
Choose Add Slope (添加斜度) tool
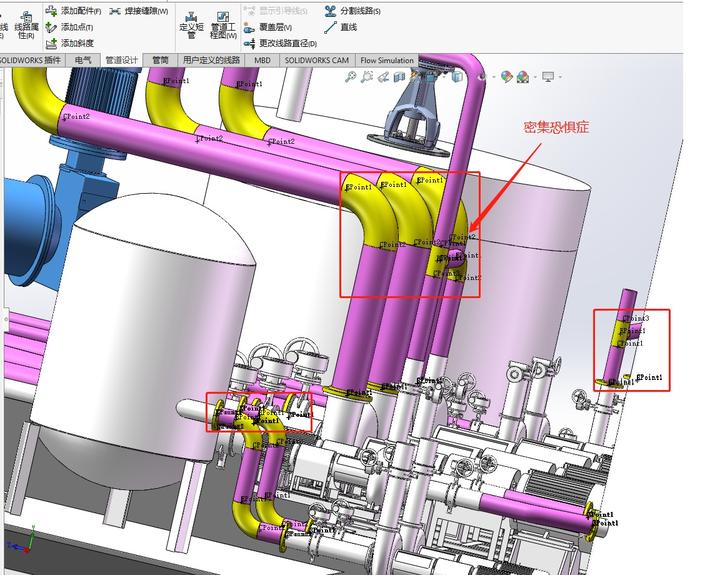70,43
